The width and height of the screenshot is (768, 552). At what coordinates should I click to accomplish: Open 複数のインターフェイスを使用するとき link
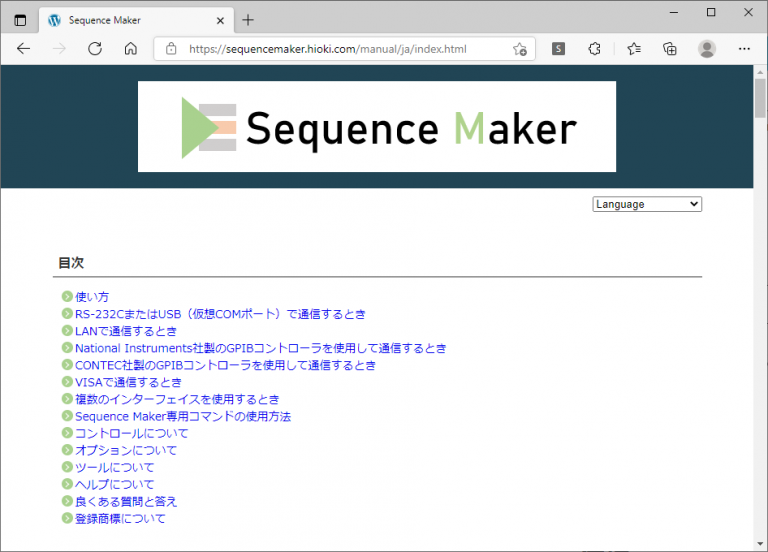click(x=177, y=399)
